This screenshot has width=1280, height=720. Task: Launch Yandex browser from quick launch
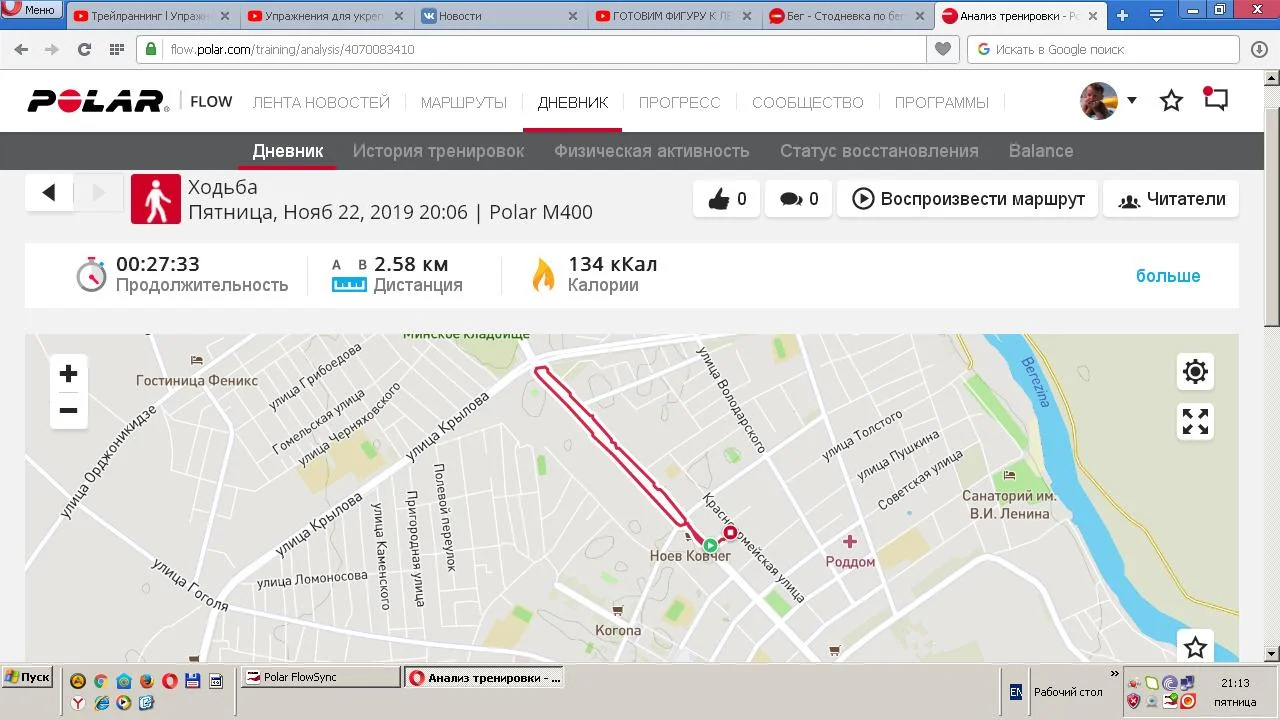coord(78,703)
